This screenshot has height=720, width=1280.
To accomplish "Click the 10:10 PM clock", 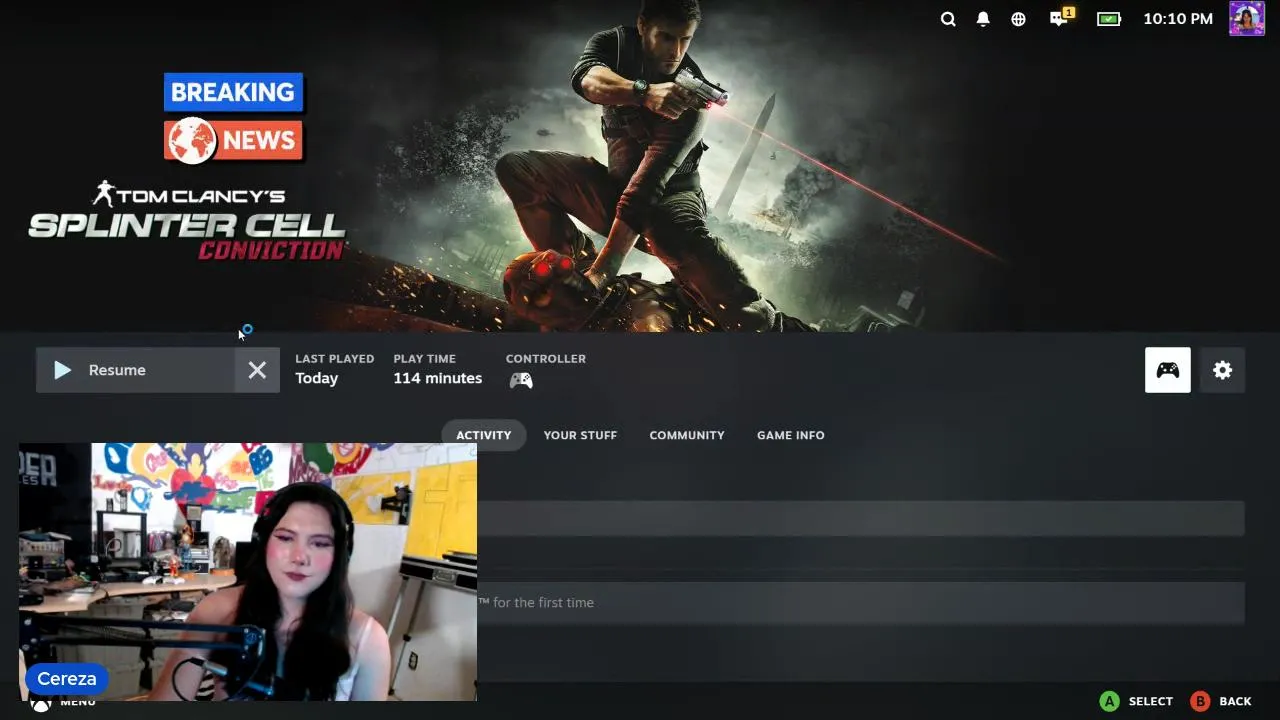I will (x=1178, y=19).
